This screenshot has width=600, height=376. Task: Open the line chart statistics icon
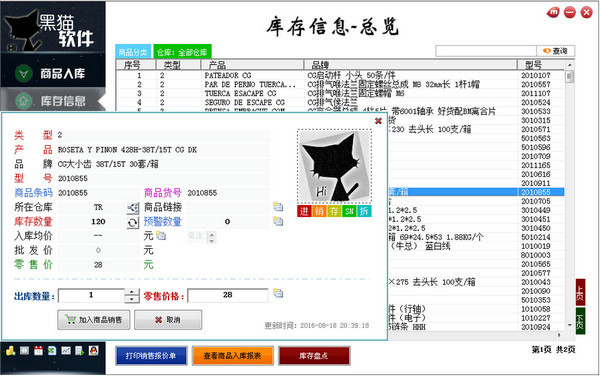(x=66, y=350)
